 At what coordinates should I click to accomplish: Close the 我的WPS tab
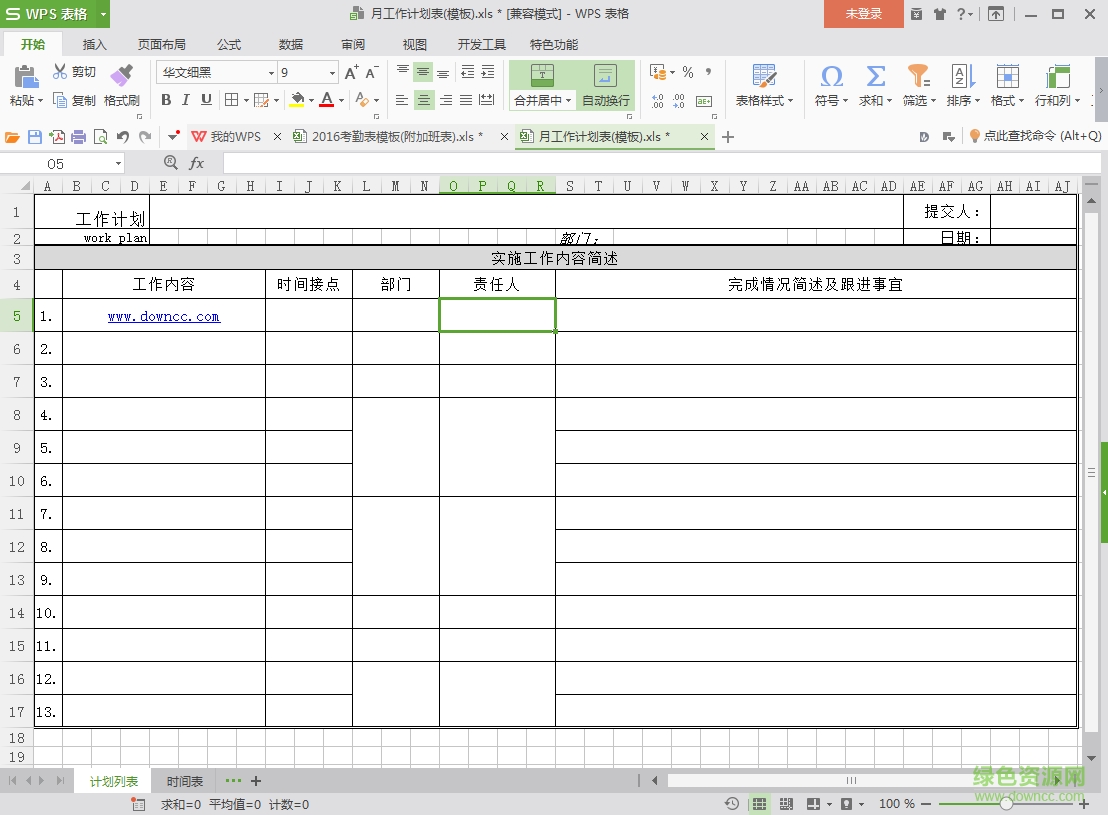click(x=278, y=136)
